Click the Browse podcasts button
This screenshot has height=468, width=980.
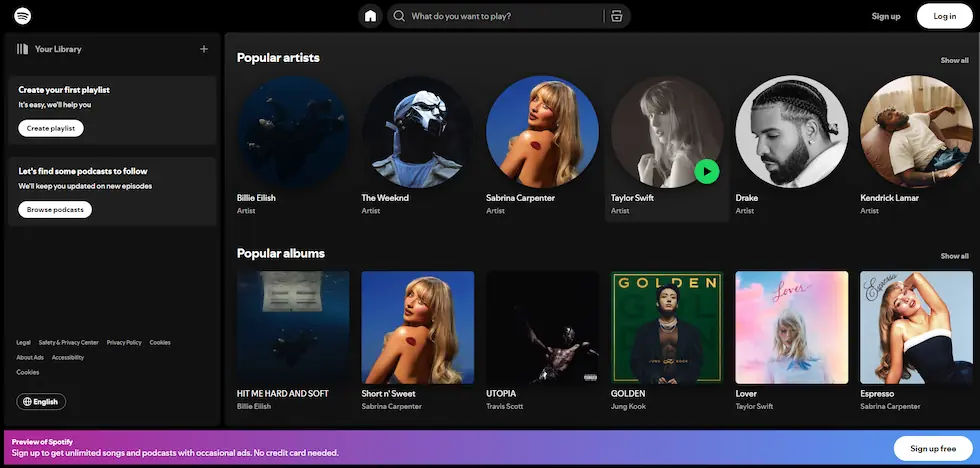click(x=55, y=209)
